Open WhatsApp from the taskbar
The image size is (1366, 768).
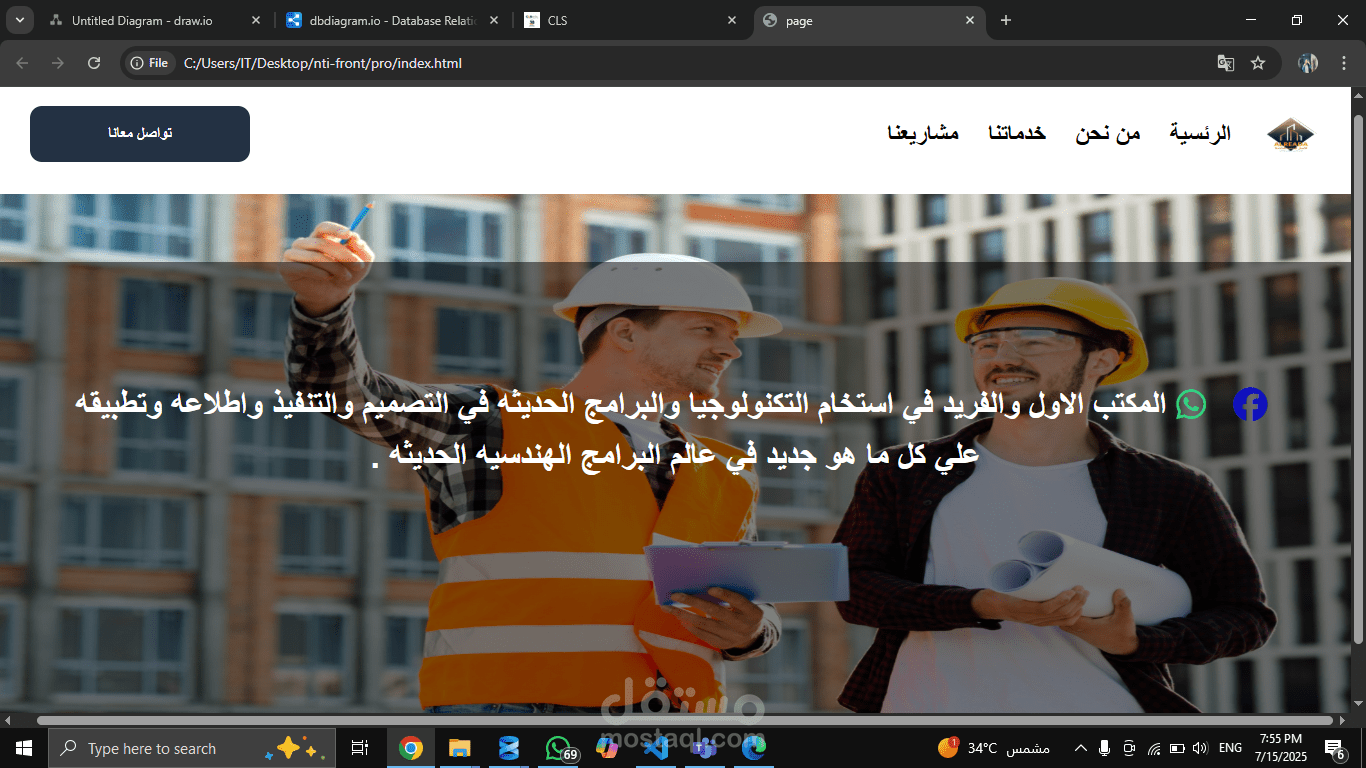pos(558,748)
